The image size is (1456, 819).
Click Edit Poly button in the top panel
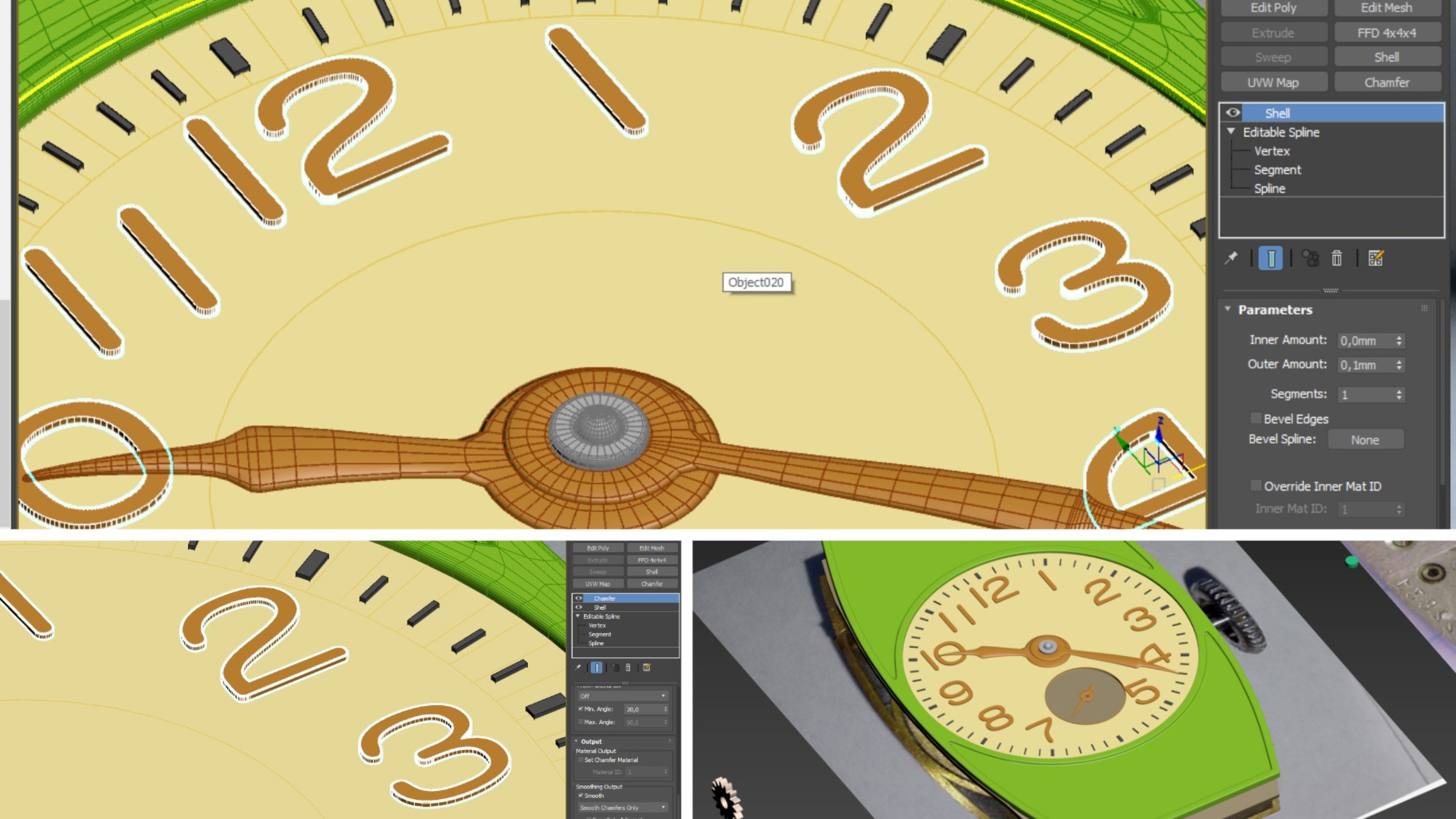tap(1273, 8)
